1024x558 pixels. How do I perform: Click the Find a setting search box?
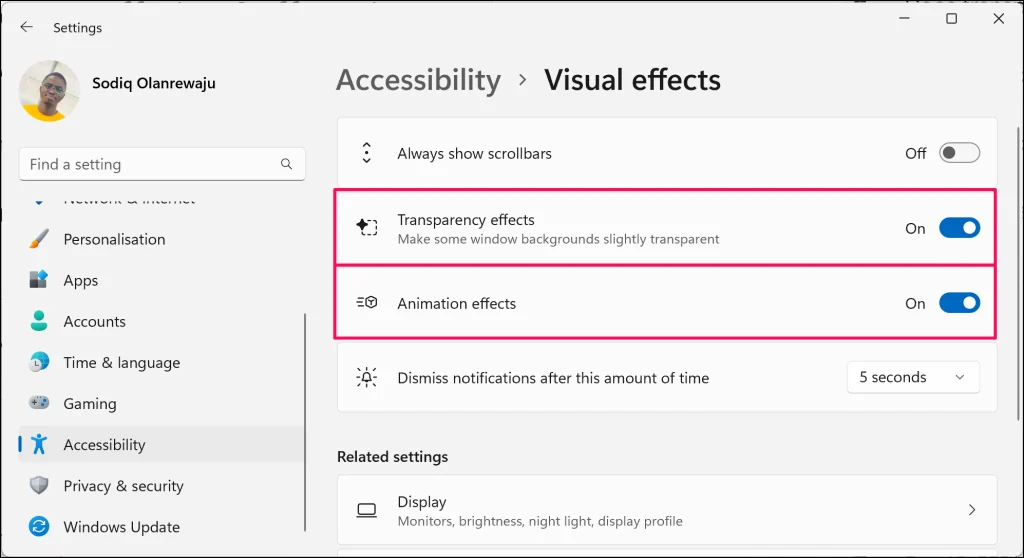150,164
